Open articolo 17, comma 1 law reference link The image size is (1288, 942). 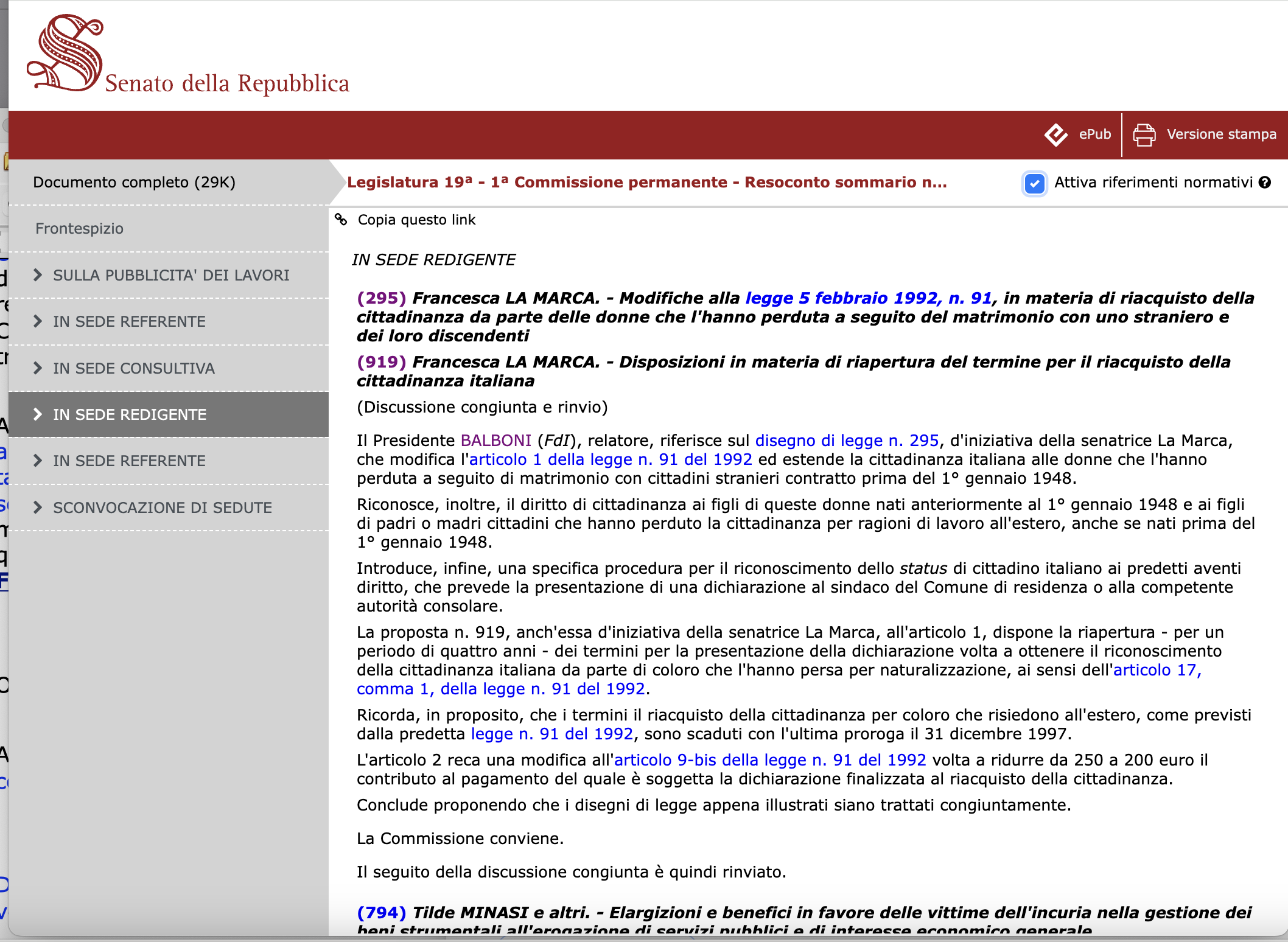1158,670
